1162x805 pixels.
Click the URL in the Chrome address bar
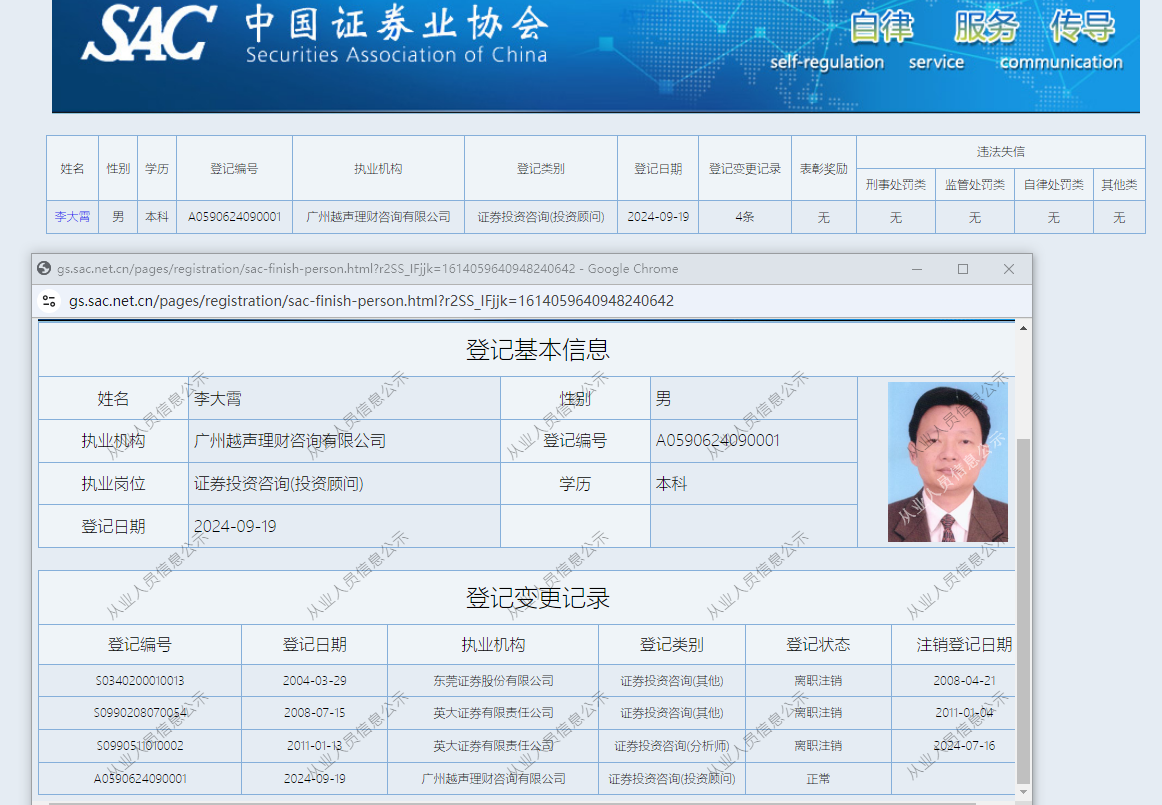pyautogui.click(x=370, y=300)
